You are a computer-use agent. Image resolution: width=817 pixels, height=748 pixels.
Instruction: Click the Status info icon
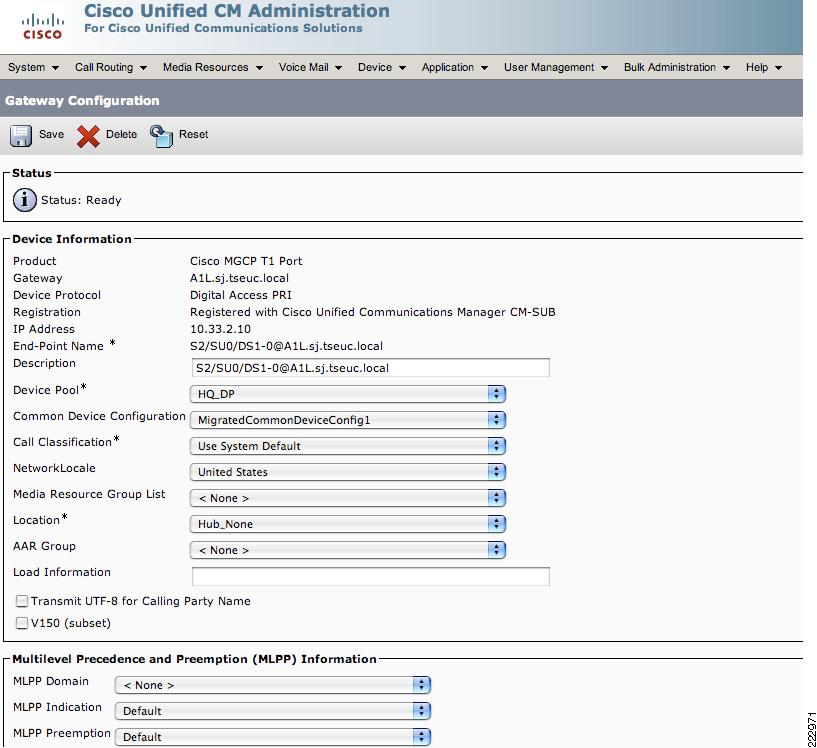coord(24,200)
